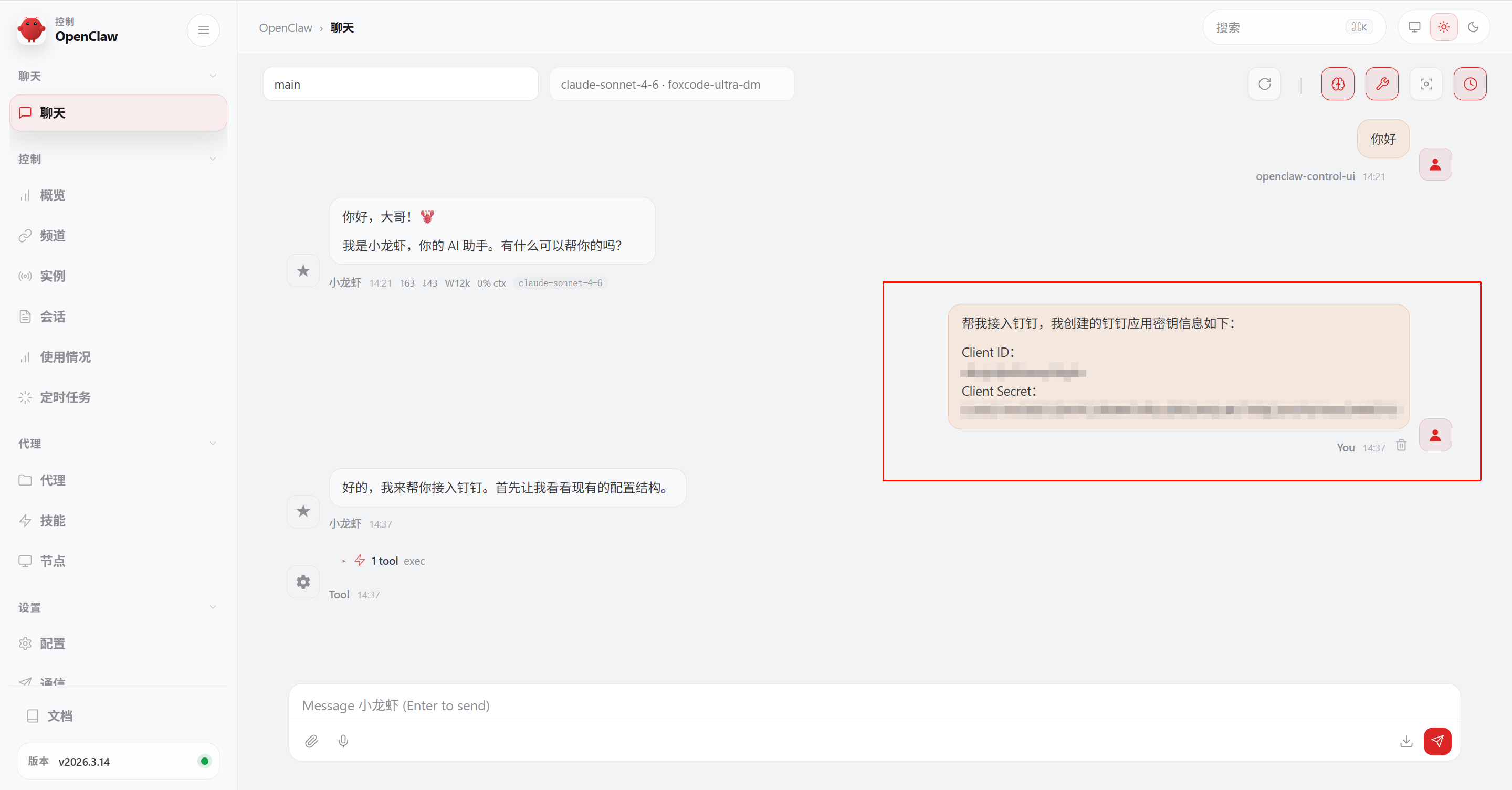Open 会话 sessions page
The height and width of the screenshot is (790, 1512).
pos(118,317)
